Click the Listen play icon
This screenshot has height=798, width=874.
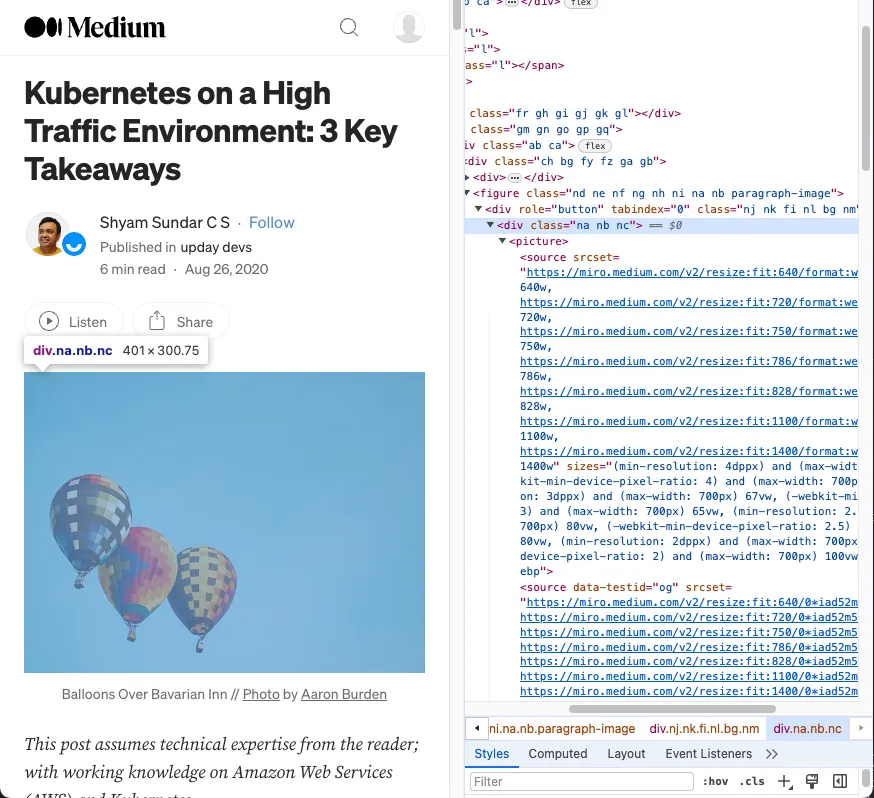[49, 321]
